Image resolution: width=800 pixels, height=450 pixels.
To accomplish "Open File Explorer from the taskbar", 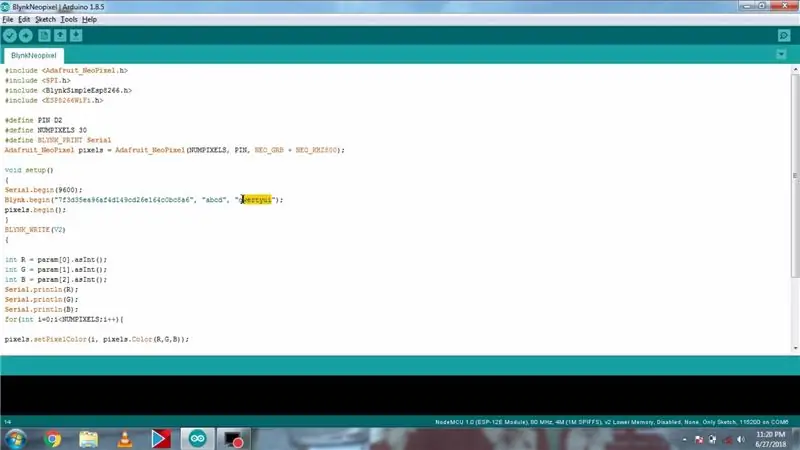I will click(x=88, y=439).
